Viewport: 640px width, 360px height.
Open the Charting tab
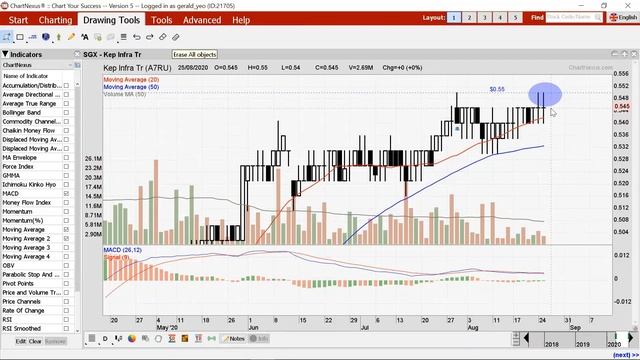coord(55,20)
